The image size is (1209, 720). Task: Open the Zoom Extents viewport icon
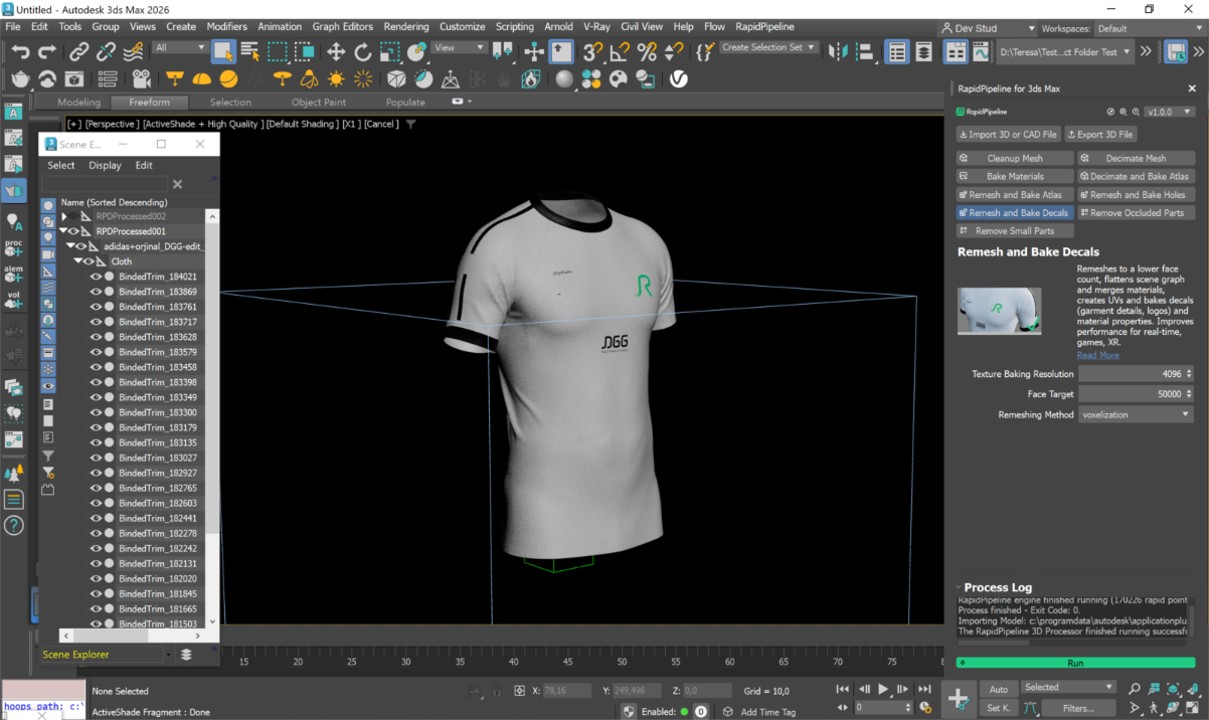tap(1172, 689)
